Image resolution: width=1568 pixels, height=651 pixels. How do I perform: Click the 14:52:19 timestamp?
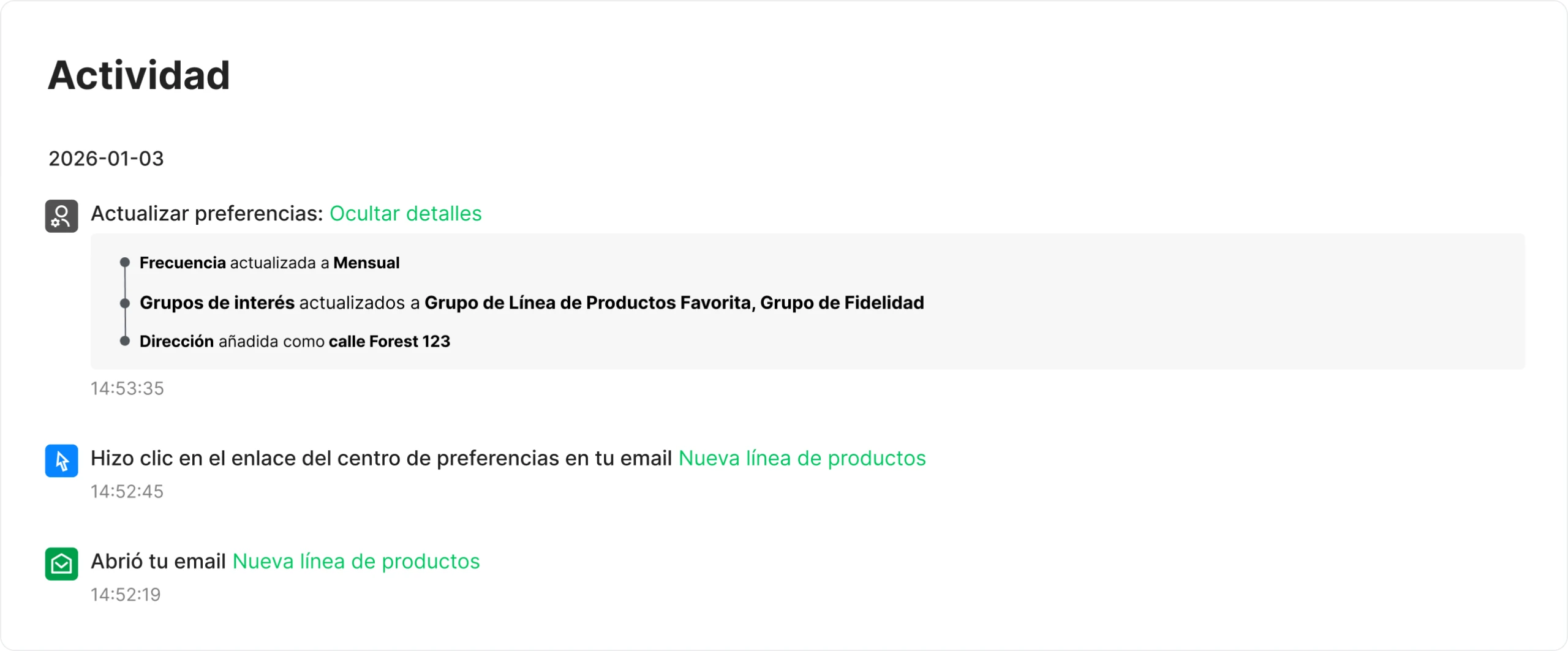pyautogui.click(x=126, y=594)
